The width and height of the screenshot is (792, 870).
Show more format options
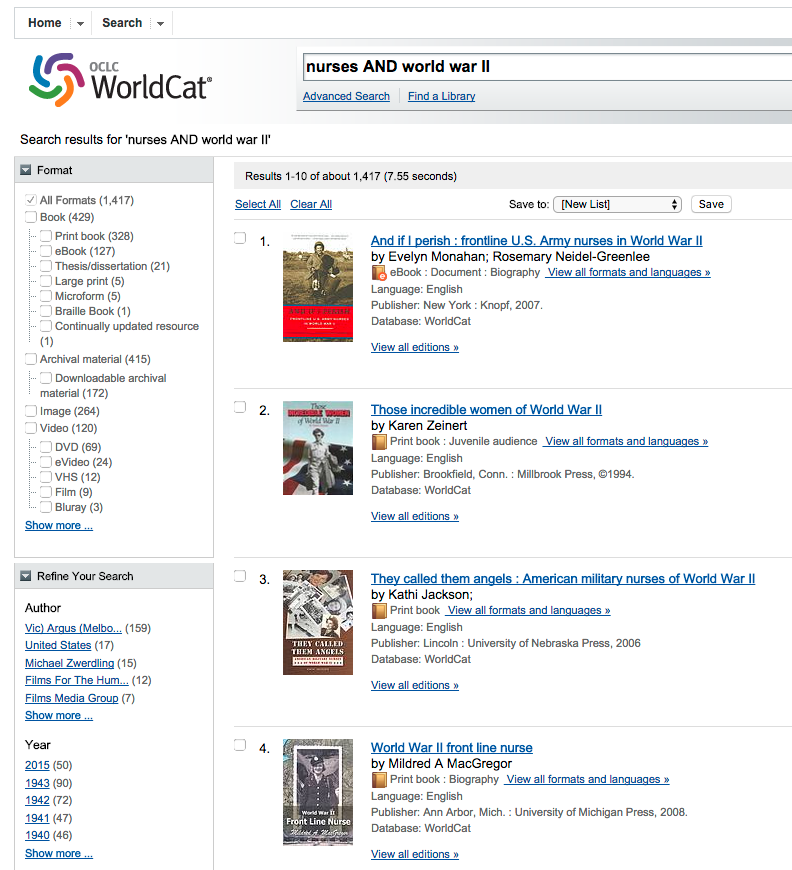(59, 525)
